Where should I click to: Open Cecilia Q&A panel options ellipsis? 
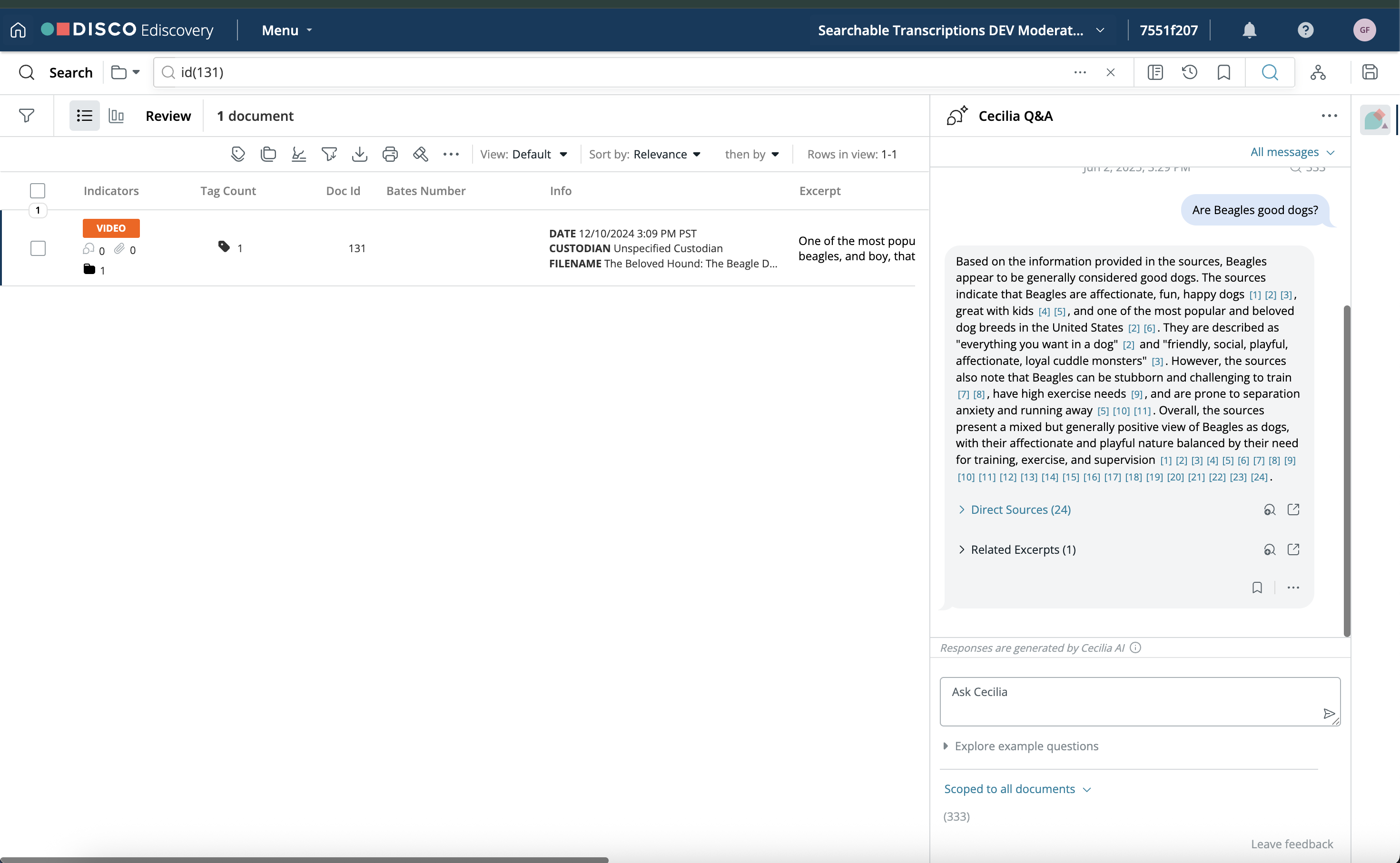coord(1329,116)
